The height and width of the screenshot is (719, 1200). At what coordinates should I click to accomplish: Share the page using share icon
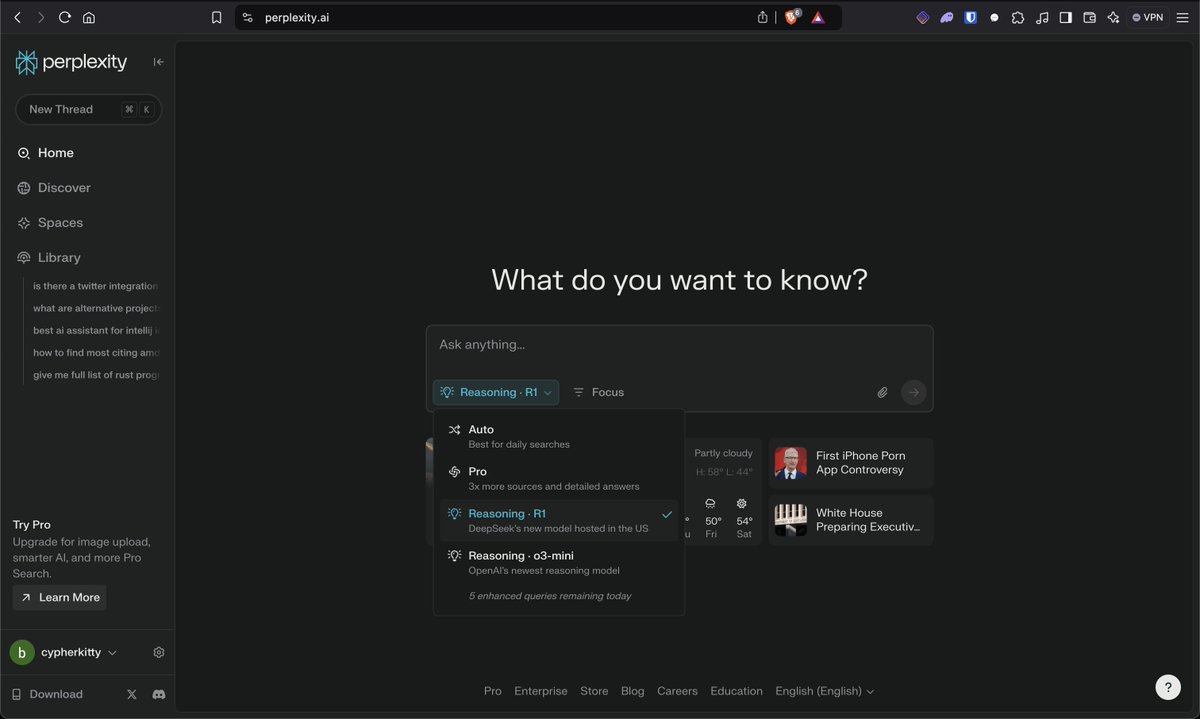click(763, 17)
